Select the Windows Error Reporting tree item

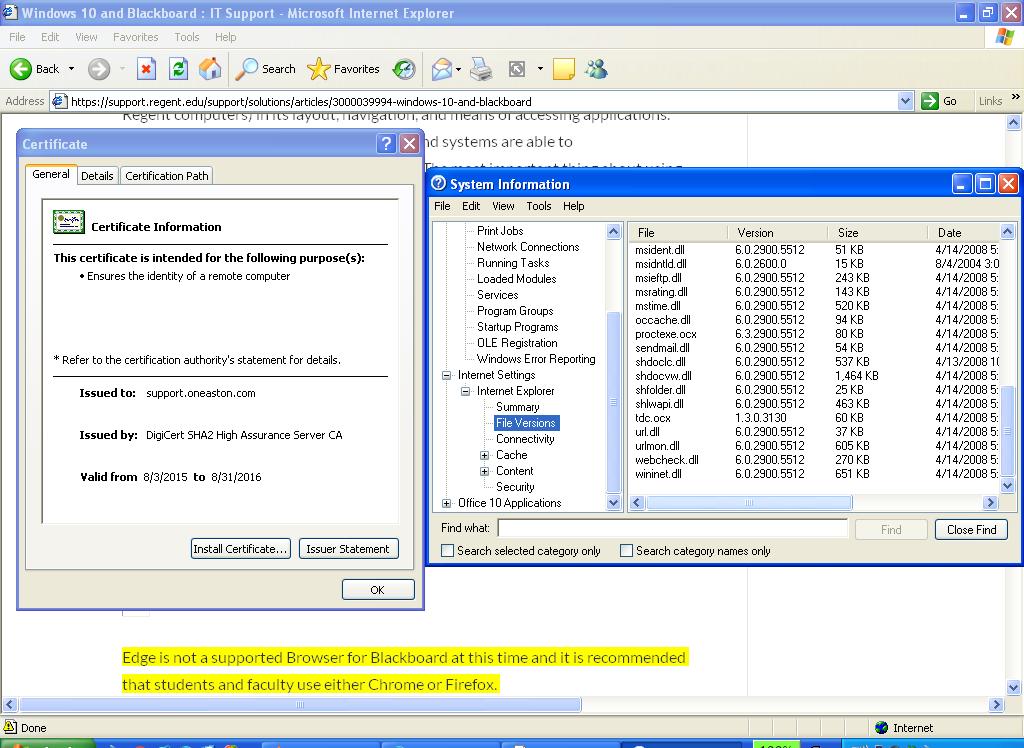point(536,359)
